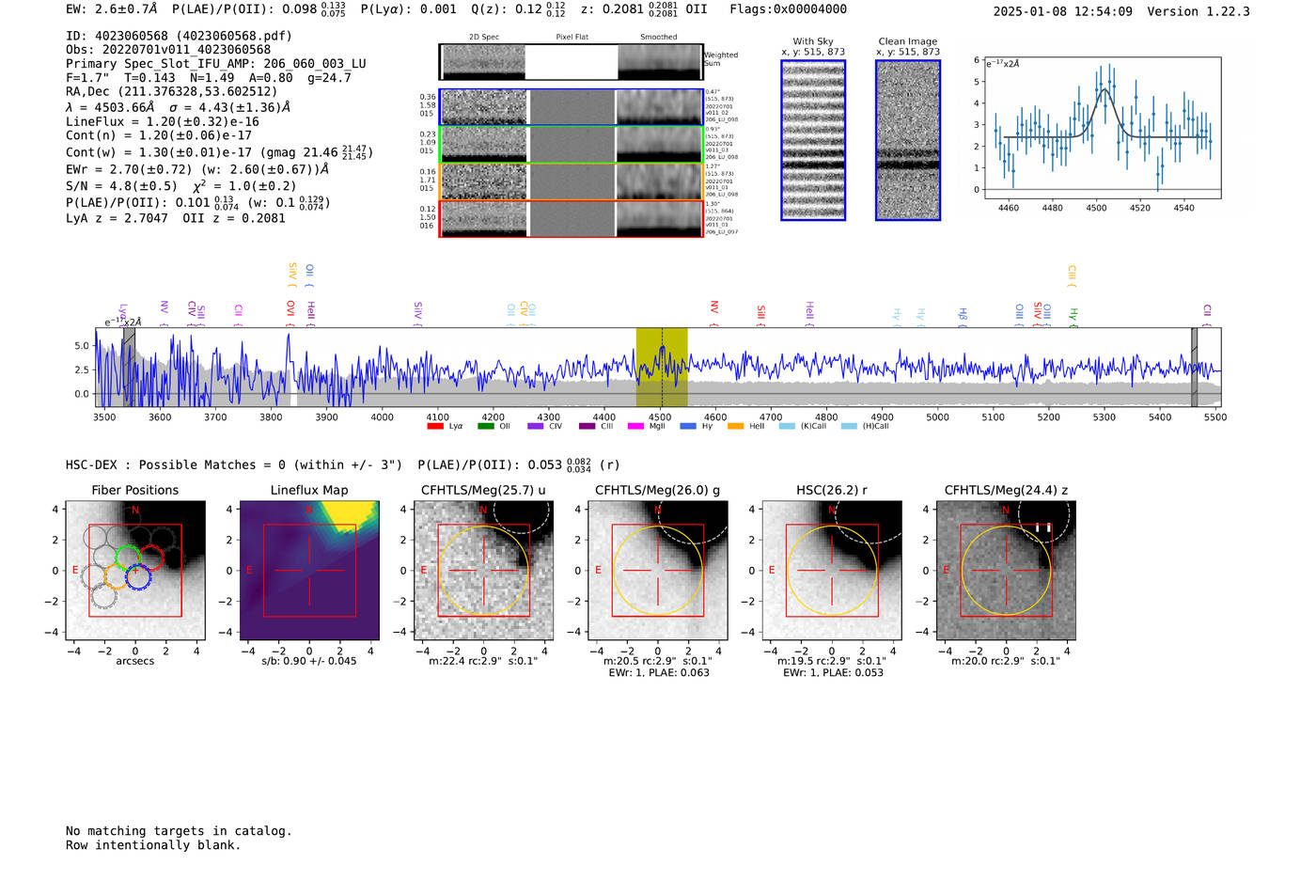Select the yellow highlighted band at 4500 Å
The height and width of the screenshot is (896, 1316).
coord(662,368)
